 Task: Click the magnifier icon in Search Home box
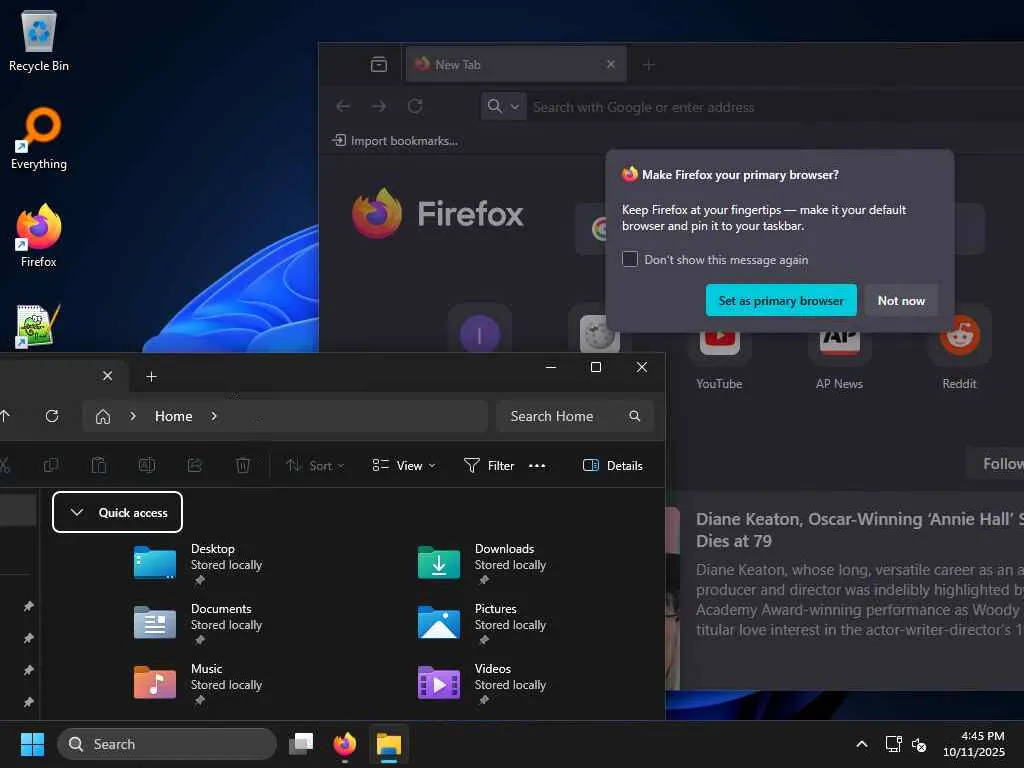pyautogui.click(x=634, y=416)
